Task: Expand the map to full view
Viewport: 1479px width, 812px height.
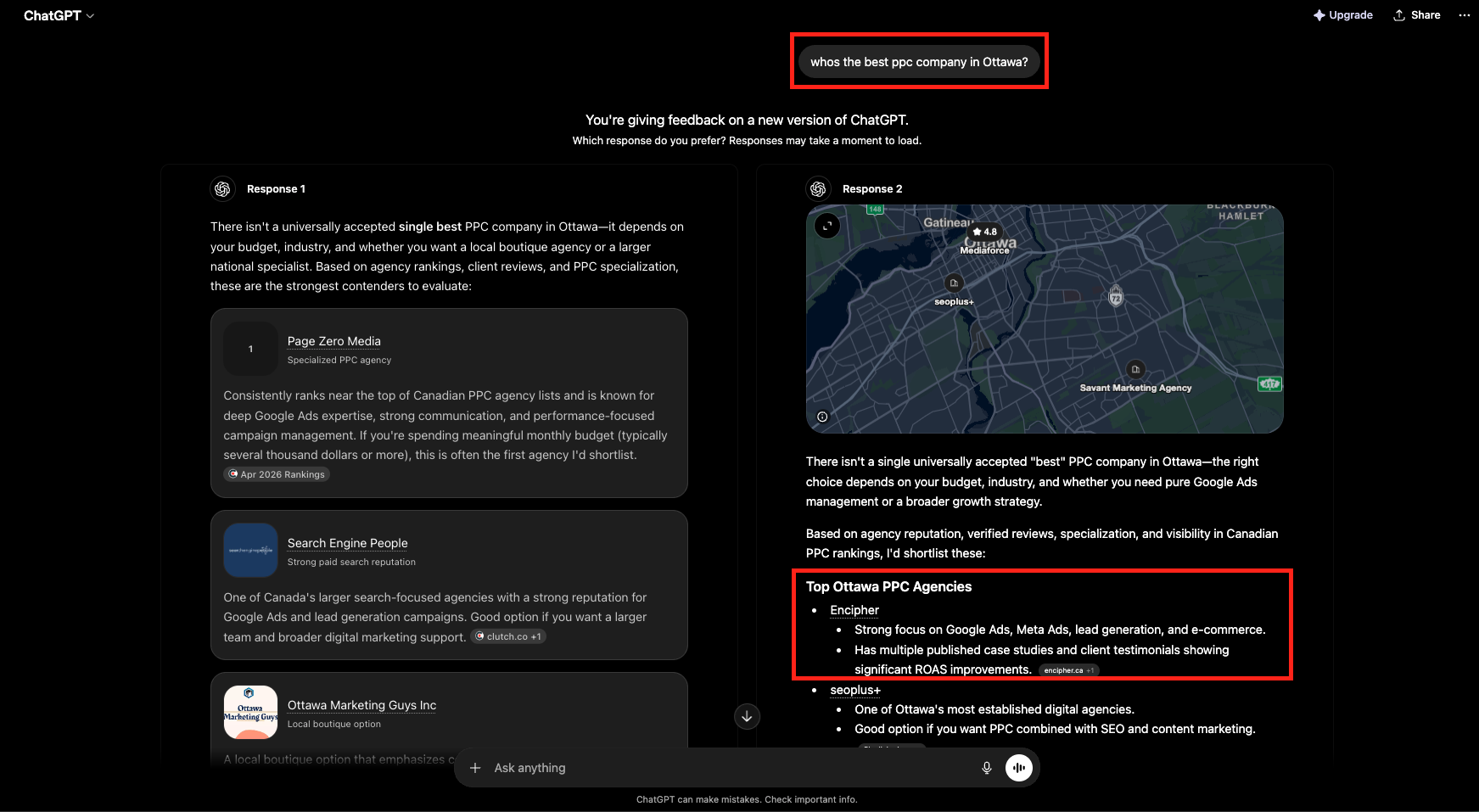Action: click(x=827, y=226)
